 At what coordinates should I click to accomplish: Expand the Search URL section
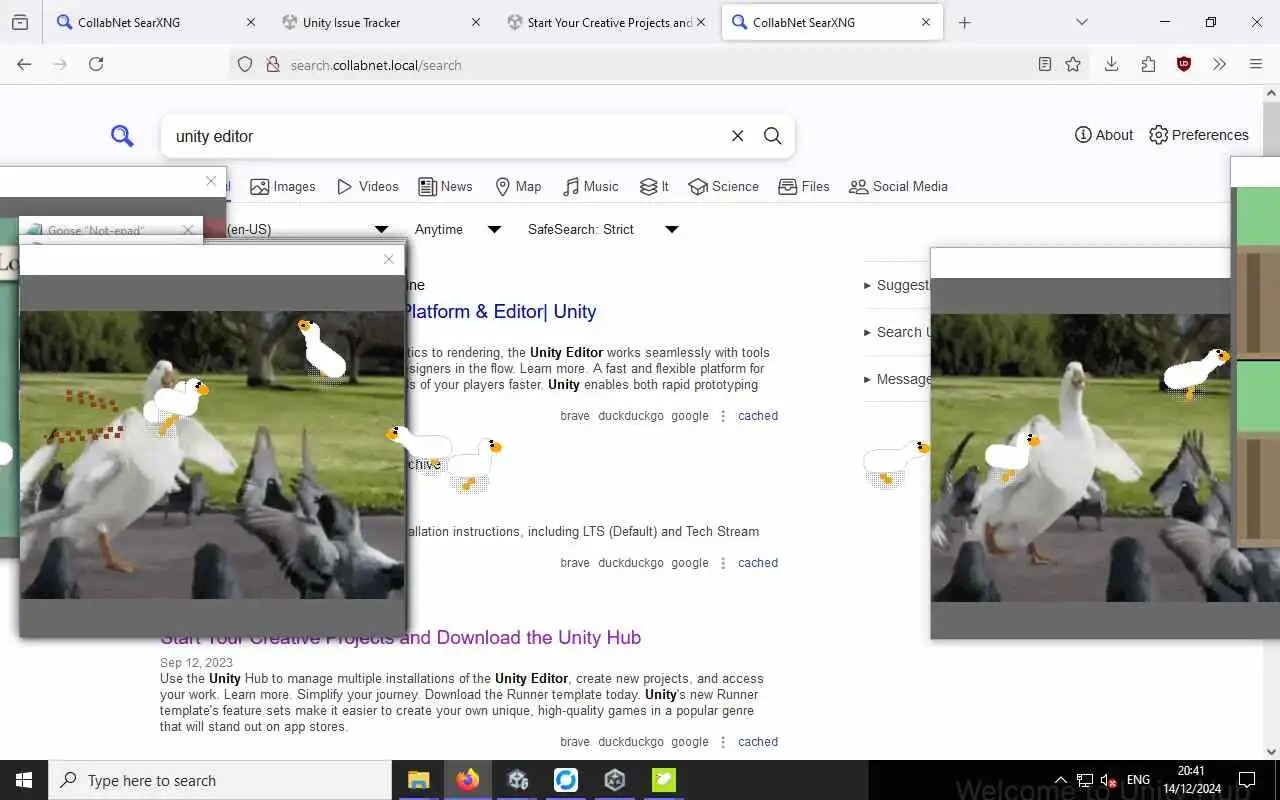tap(896, 332)
